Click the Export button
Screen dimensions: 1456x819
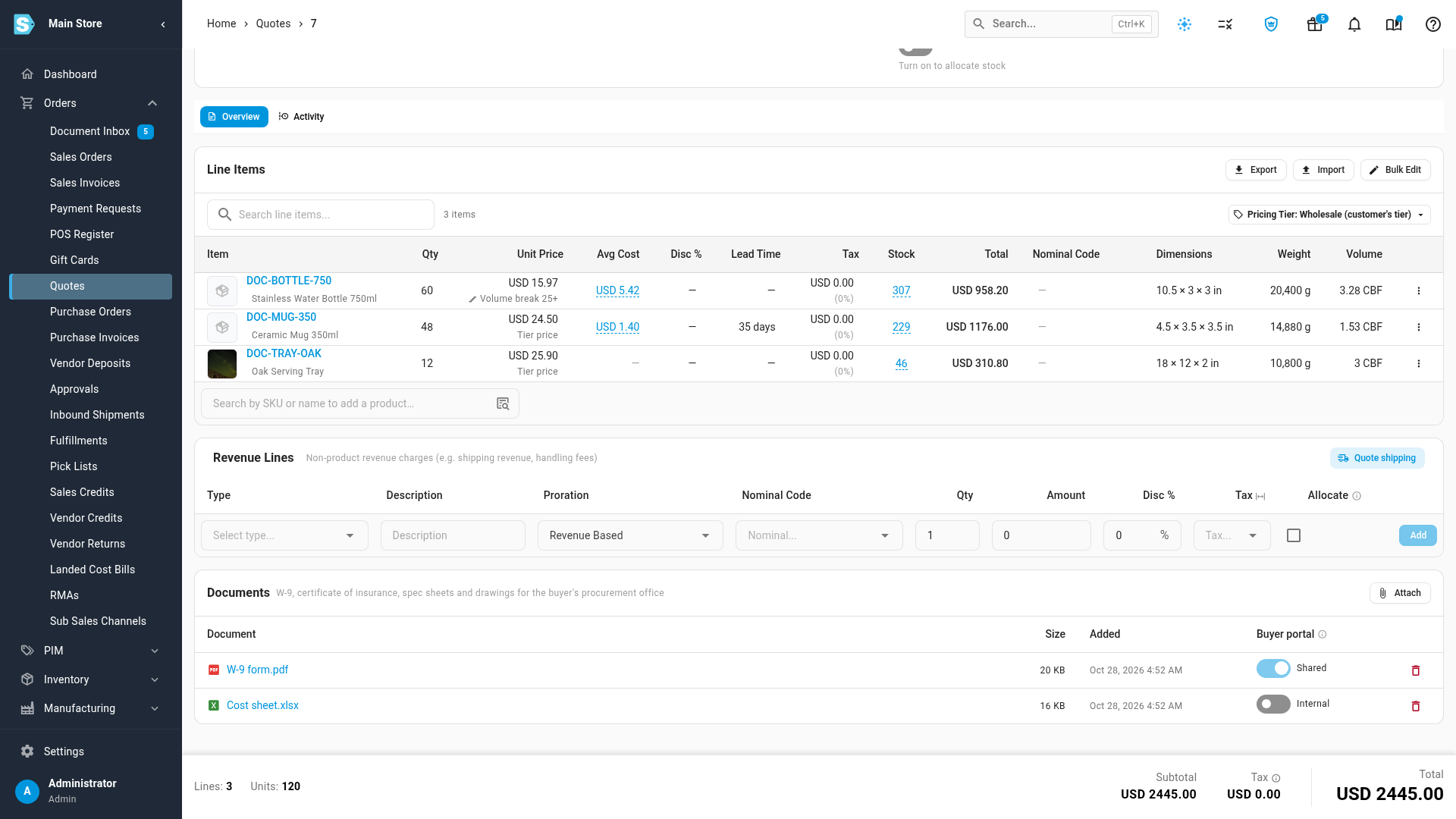coord(1256,170)
